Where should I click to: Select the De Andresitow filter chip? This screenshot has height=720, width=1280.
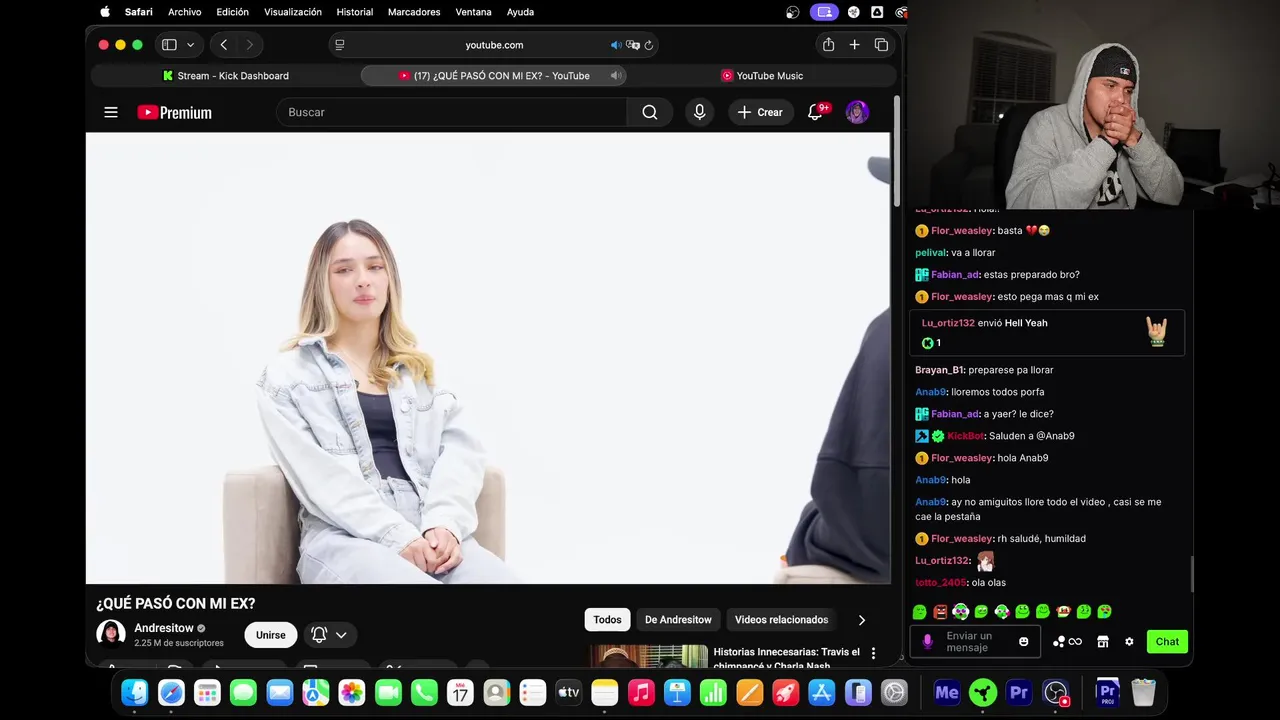pos(678,620)
